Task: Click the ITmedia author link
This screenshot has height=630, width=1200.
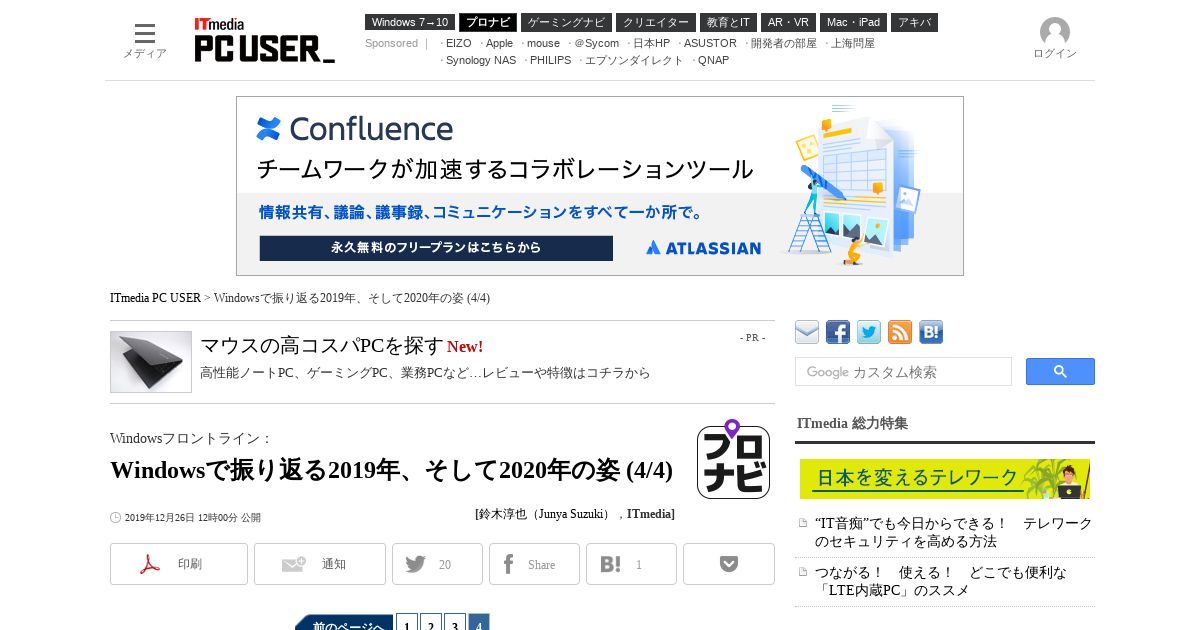Action: pos(649,514)
